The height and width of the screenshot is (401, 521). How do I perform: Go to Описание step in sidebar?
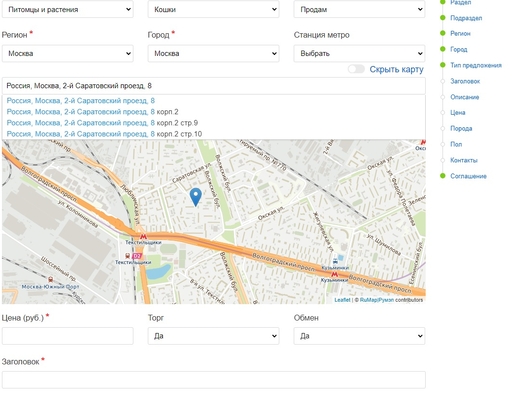[465, 97]
